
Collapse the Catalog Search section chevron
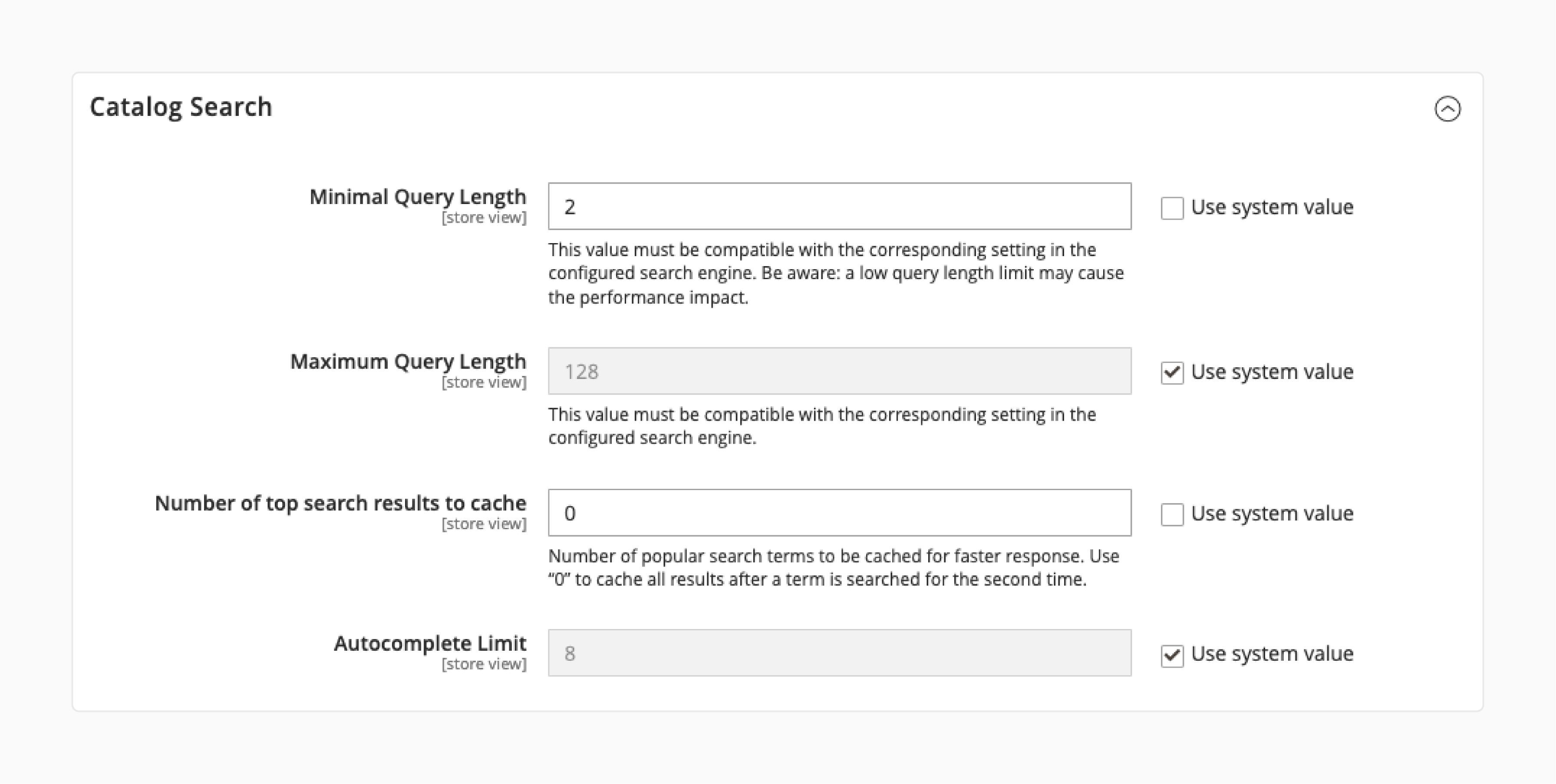point(1447,109)
